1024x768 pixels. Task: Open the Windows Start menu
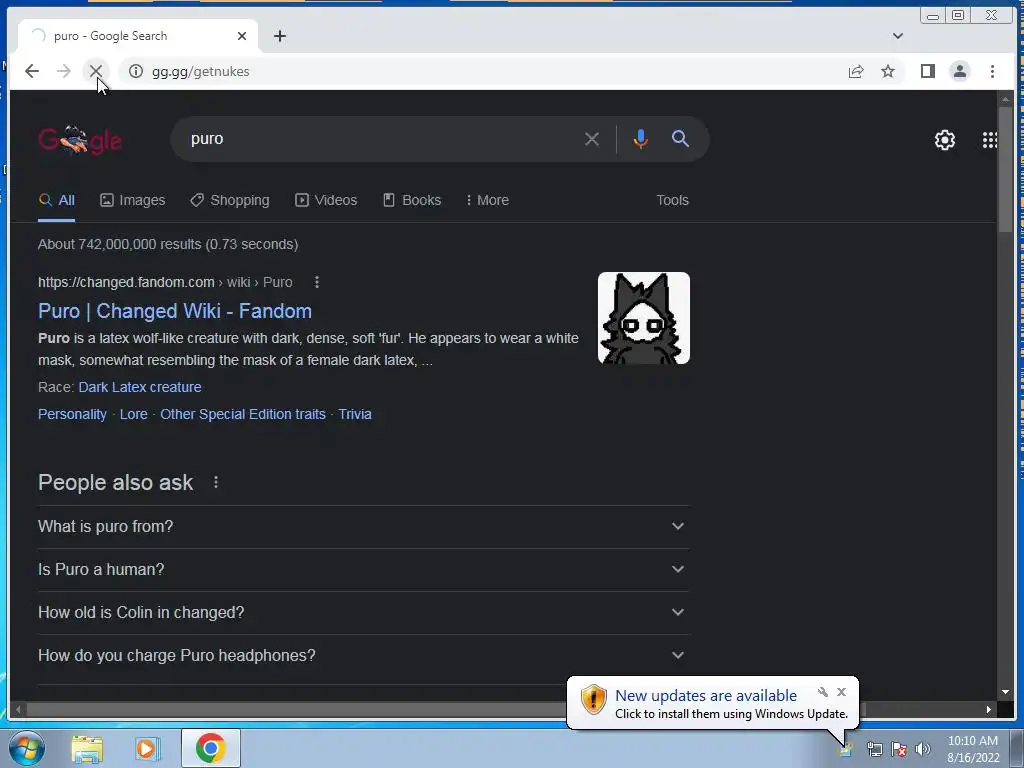coord(27,748)
